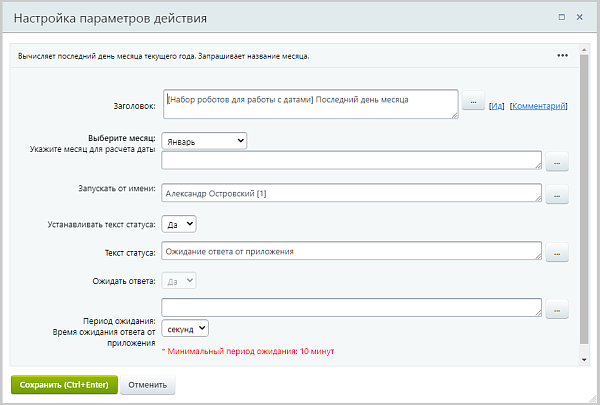This screenshot has width=600, height=405.
Task: Click the resize handle of the Заголовок text area
Action: (455, 115)
